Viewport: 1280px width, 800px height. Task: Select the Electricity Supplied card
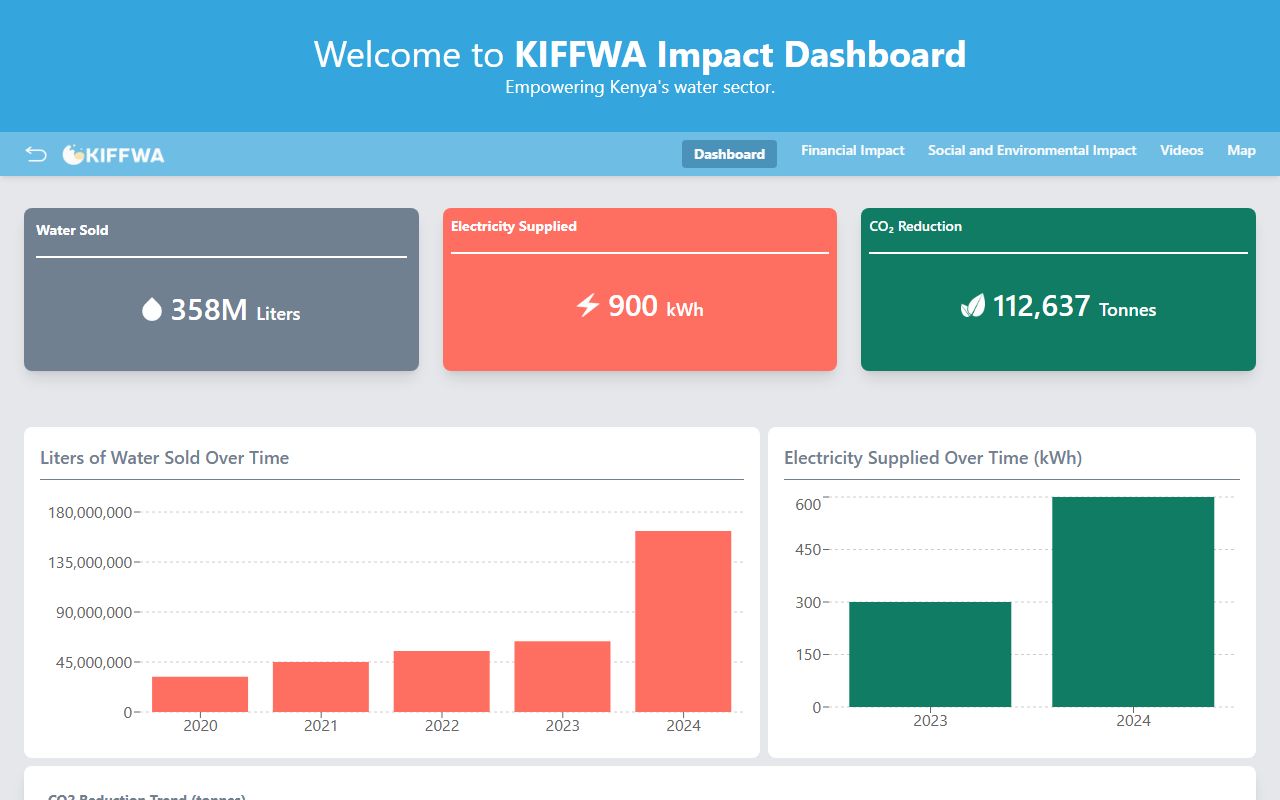640,289
